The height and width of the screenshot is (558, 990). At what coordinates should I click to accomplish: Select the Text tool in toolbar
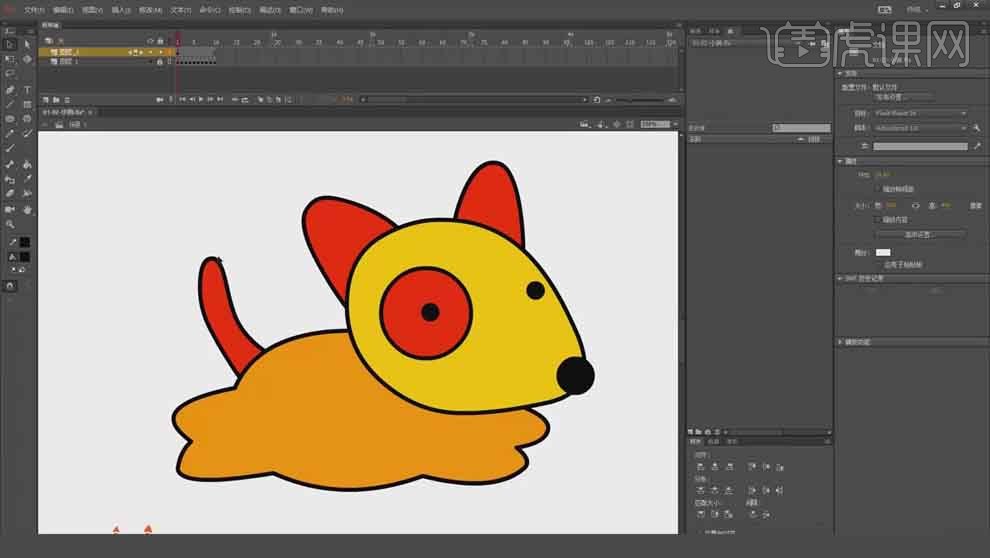[27, 89]
